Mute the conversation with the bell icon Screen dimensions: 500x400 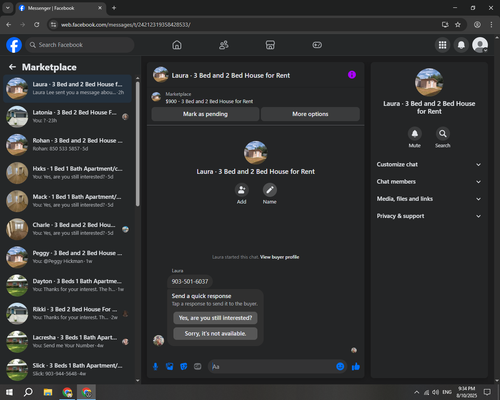pos(415,134)
